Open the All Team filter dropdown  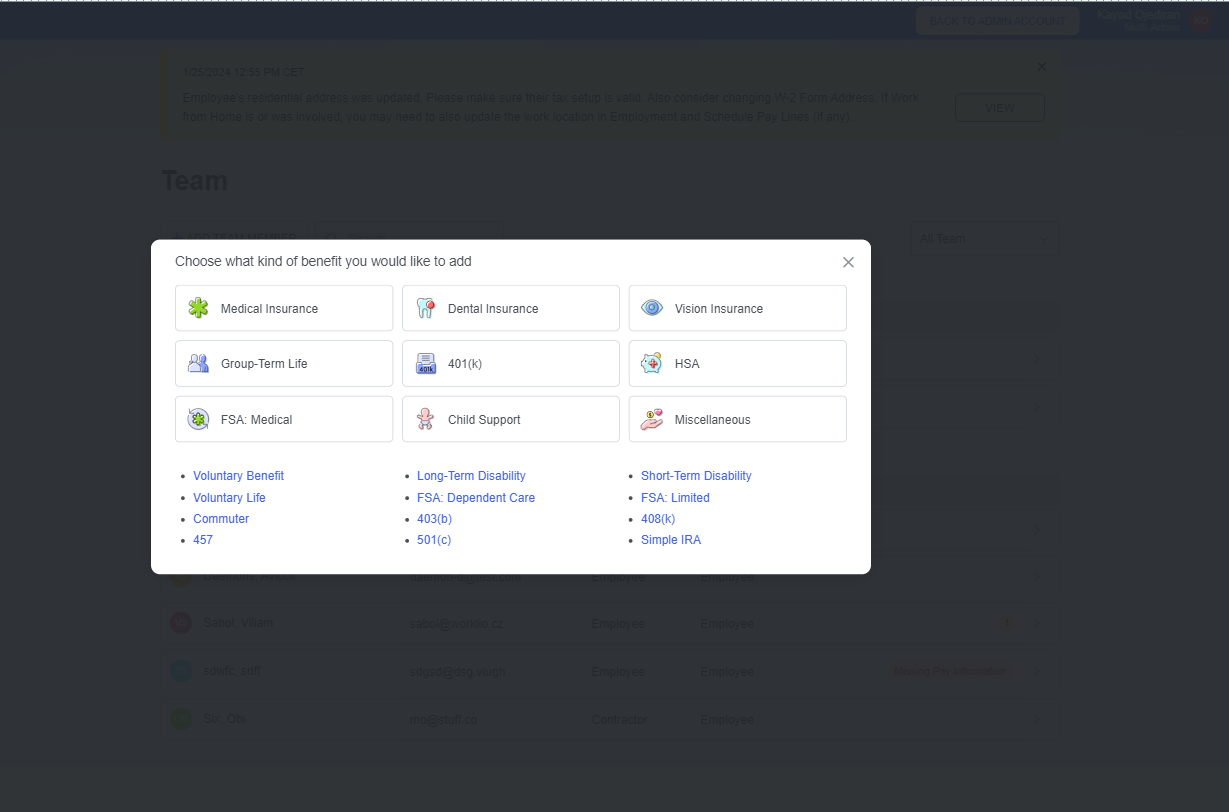click(x=983, y=239)
